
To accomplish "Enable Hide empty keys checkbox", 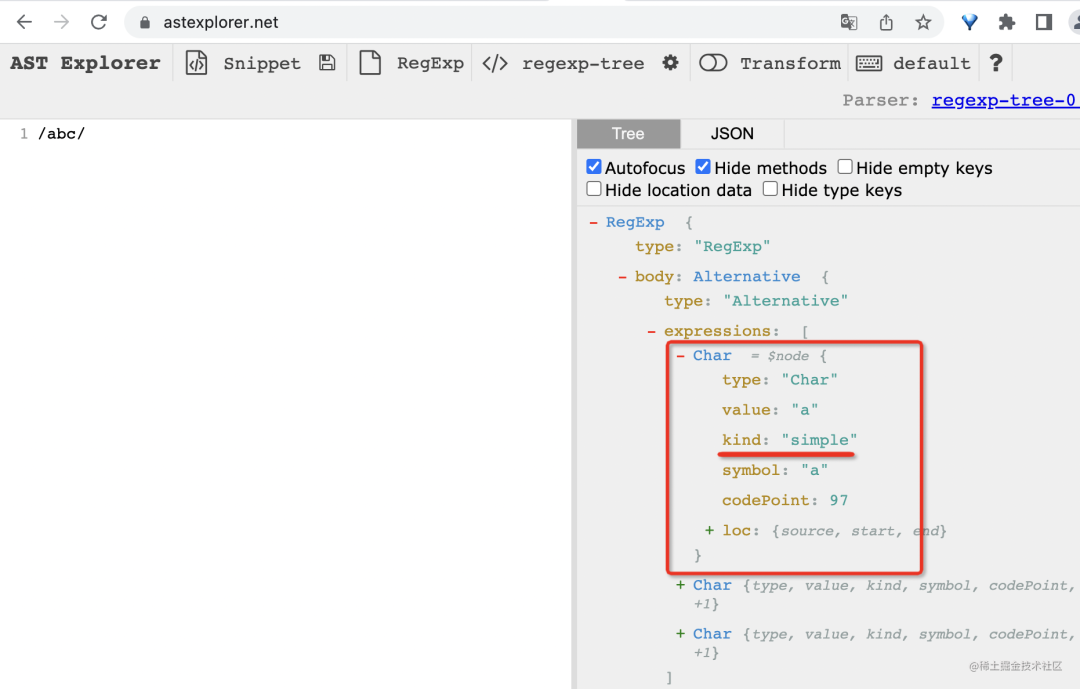I will pos(845,167).
